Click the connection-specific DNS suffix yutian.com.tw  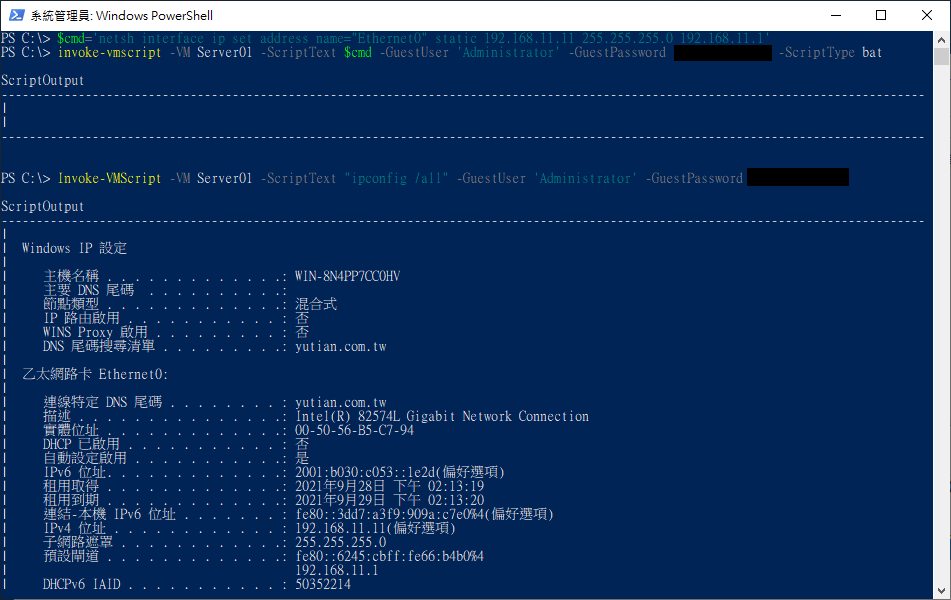(x=340, y=402)
